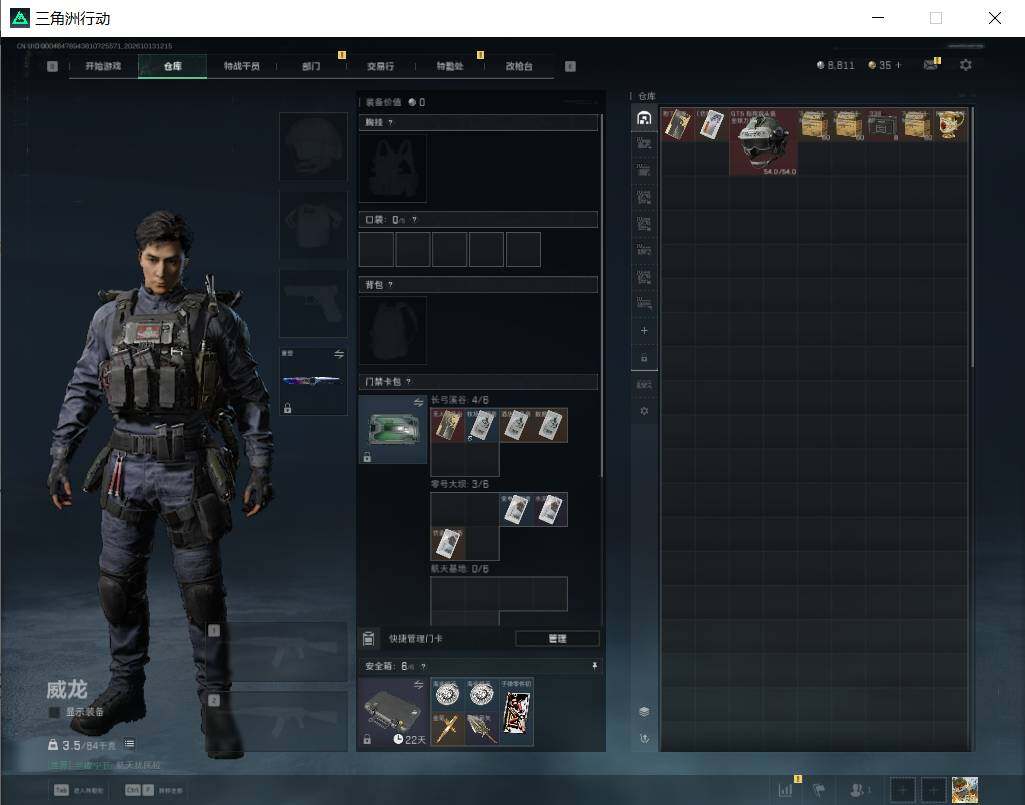Click the 门禁卡包 help question mark
Viewport: 1025px width, 805px height.
(x=409, y=381)
